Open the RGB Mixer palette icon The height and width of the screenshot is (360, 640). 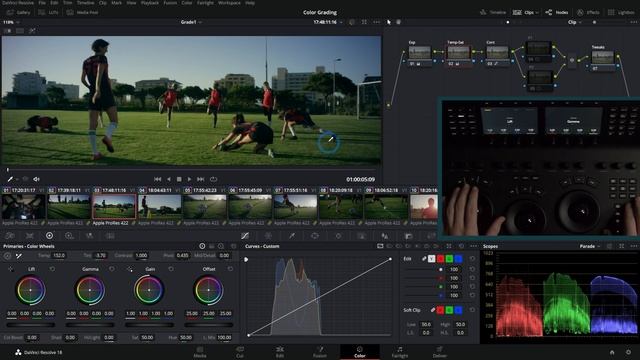[89, 236]
